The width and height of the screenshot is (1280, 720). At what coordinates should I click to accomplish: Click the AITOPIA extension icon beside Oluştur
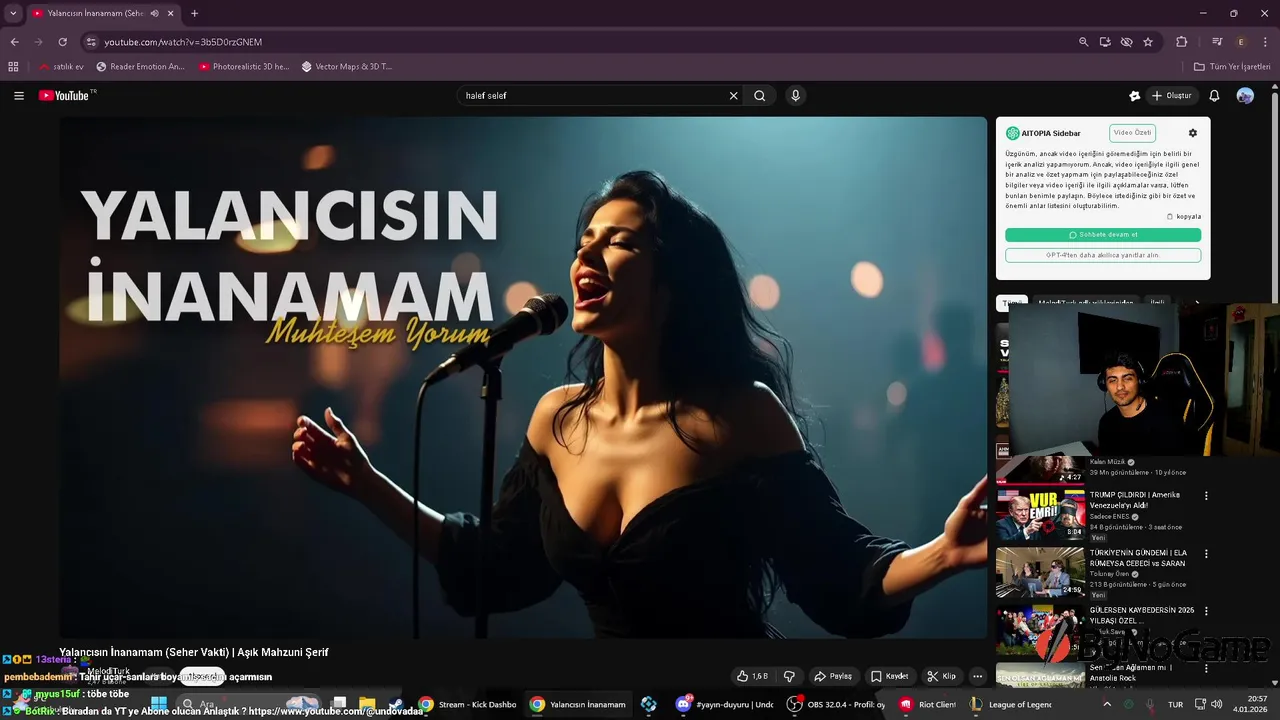coord(1134,96)
